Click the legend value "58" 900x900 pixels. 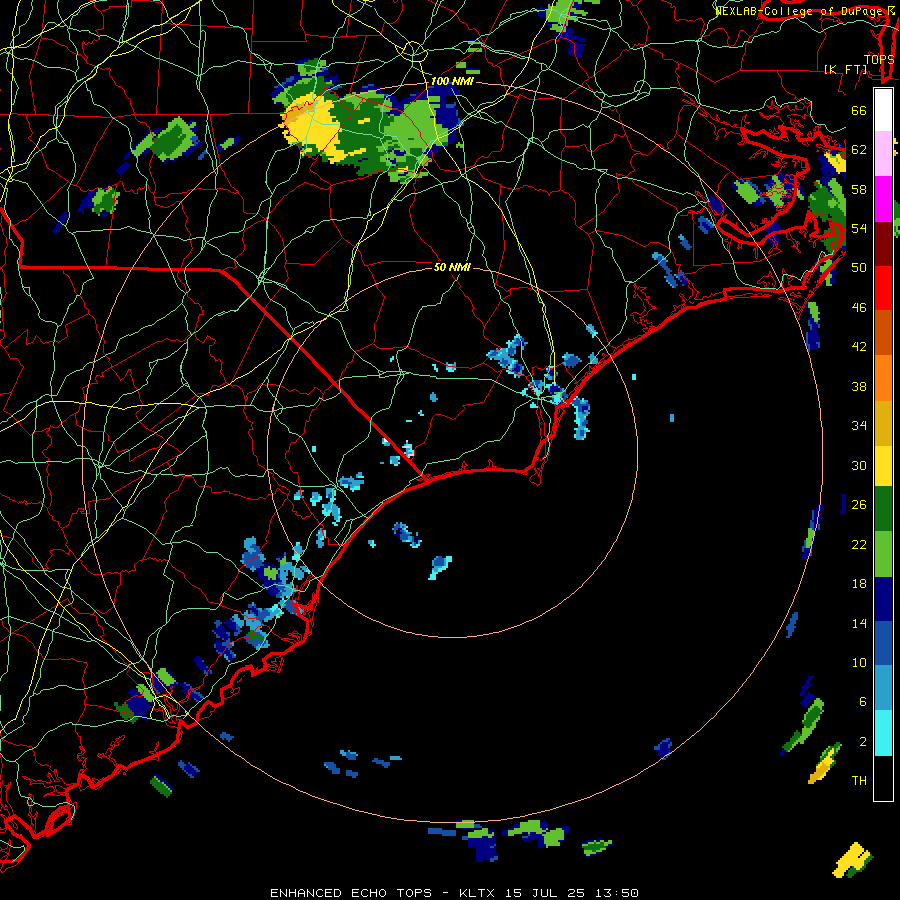click(859, 189)
